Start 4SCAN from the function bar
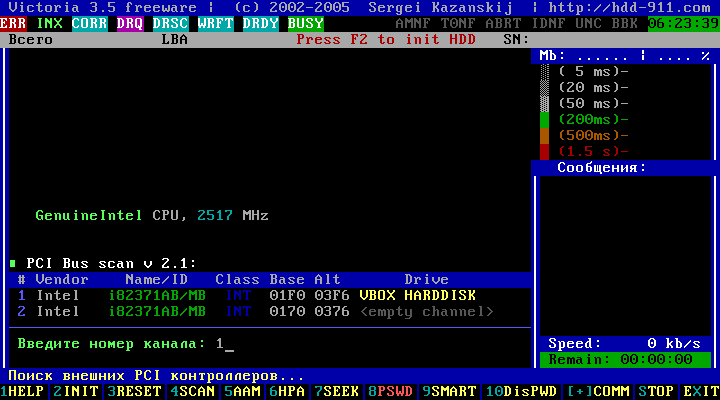This screenshot has height=400, width=720. point(193,392)
